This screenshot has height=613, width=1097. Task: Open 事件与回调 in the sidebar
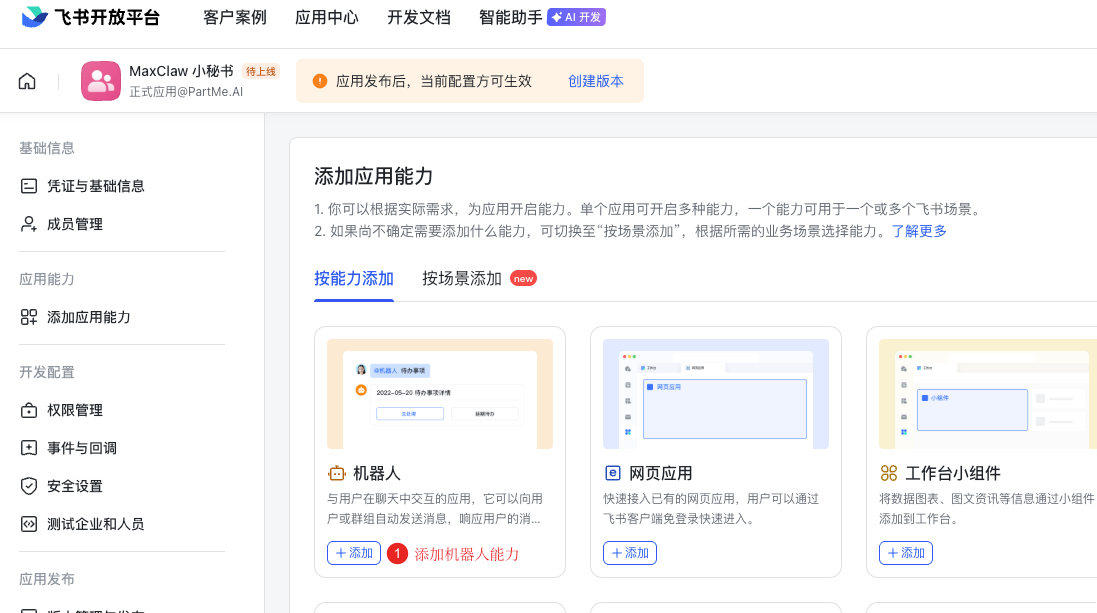(81, 448)
